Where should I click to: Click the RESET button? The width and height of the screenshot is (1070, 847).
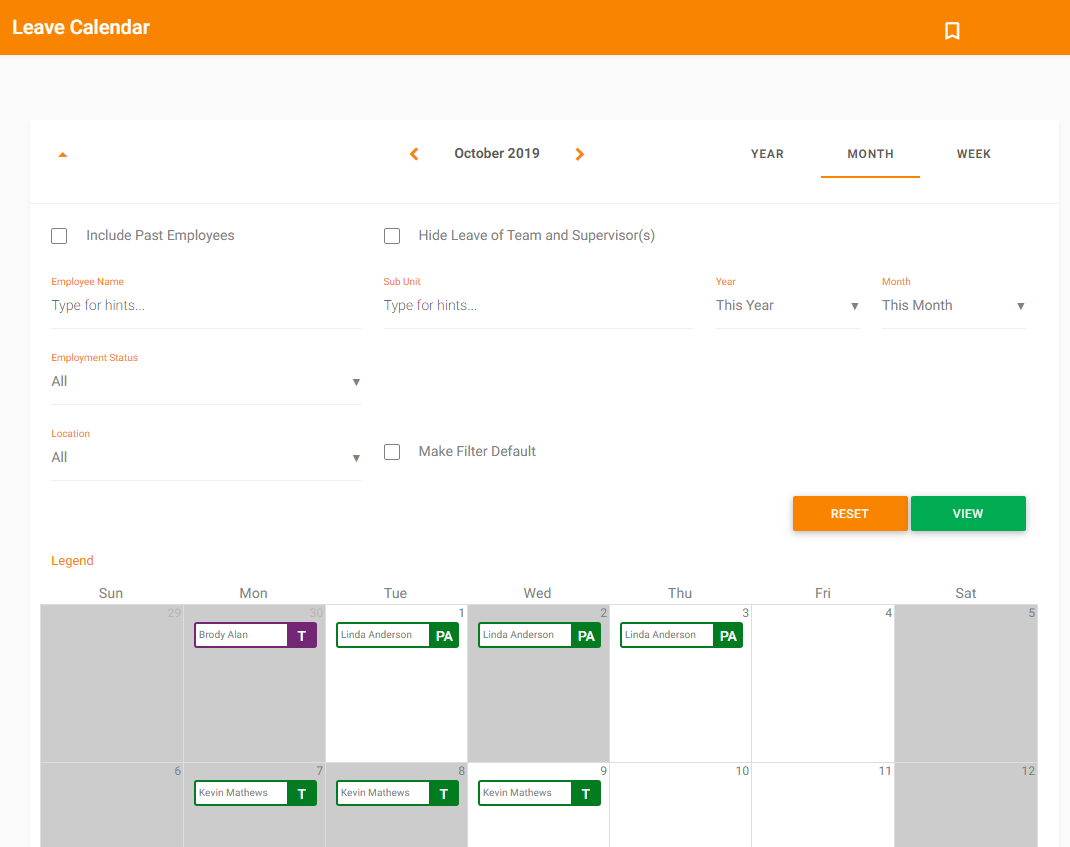click(850, 513)
